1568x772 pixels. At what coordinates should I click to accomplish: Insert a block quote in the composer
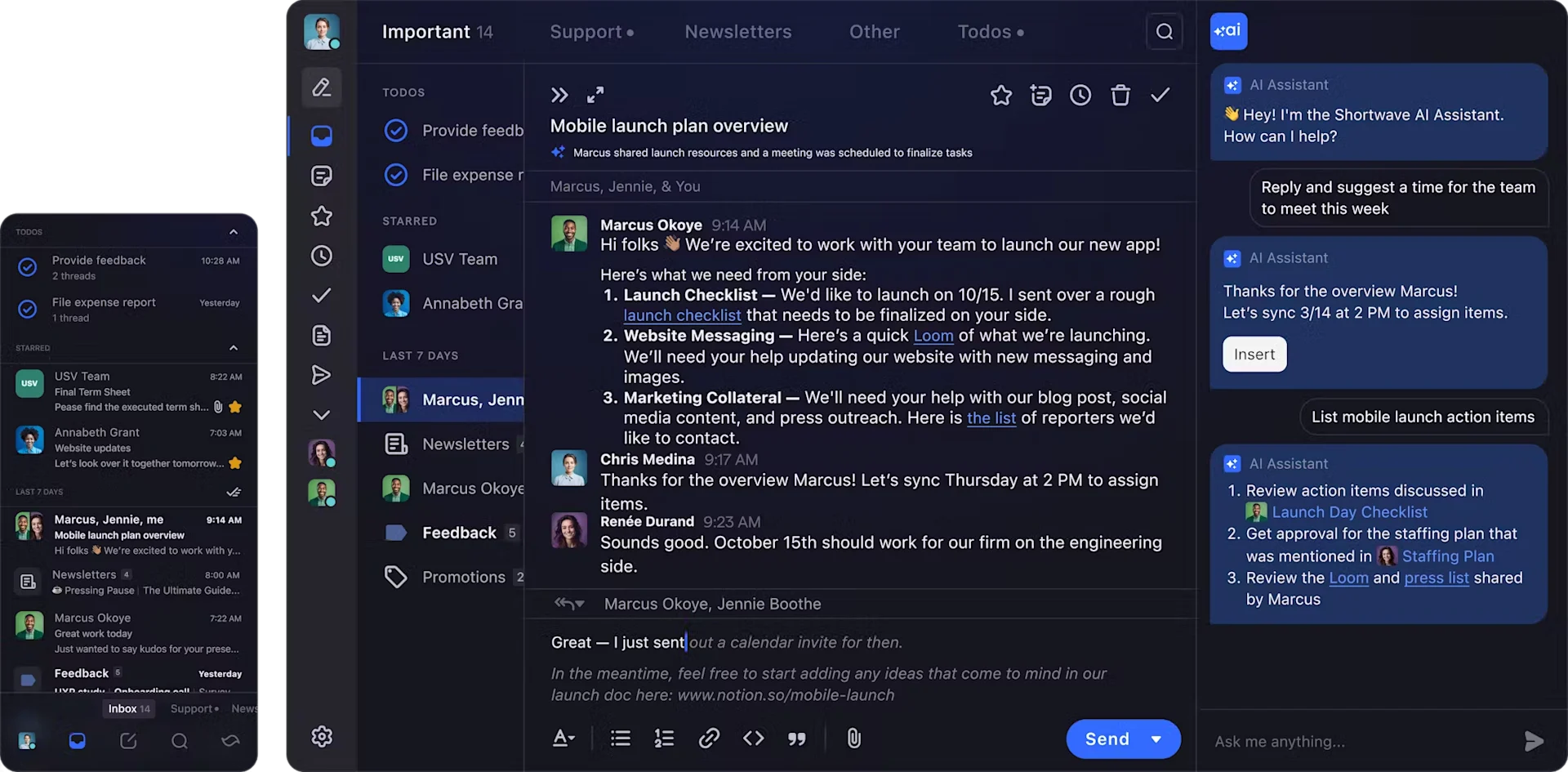[x=797, y=739]
